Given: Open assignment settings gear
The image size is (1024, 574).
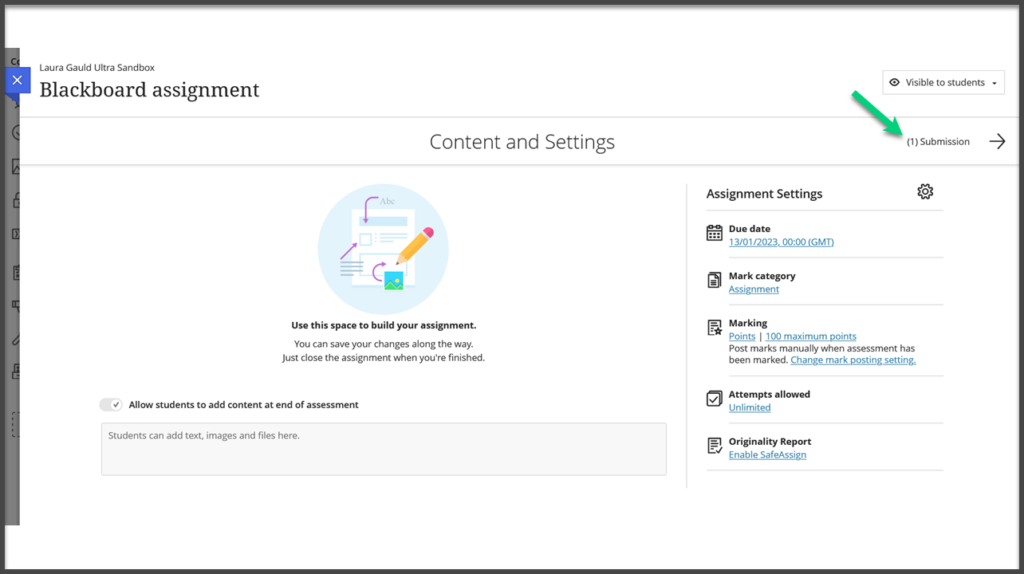Looking at the screenshot, I should 925,191.
